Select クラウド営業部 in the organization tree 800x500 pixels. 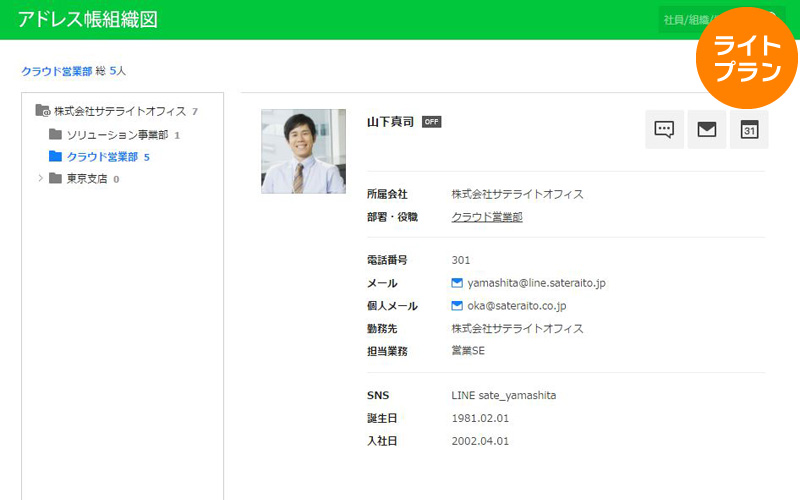point(101,157)
